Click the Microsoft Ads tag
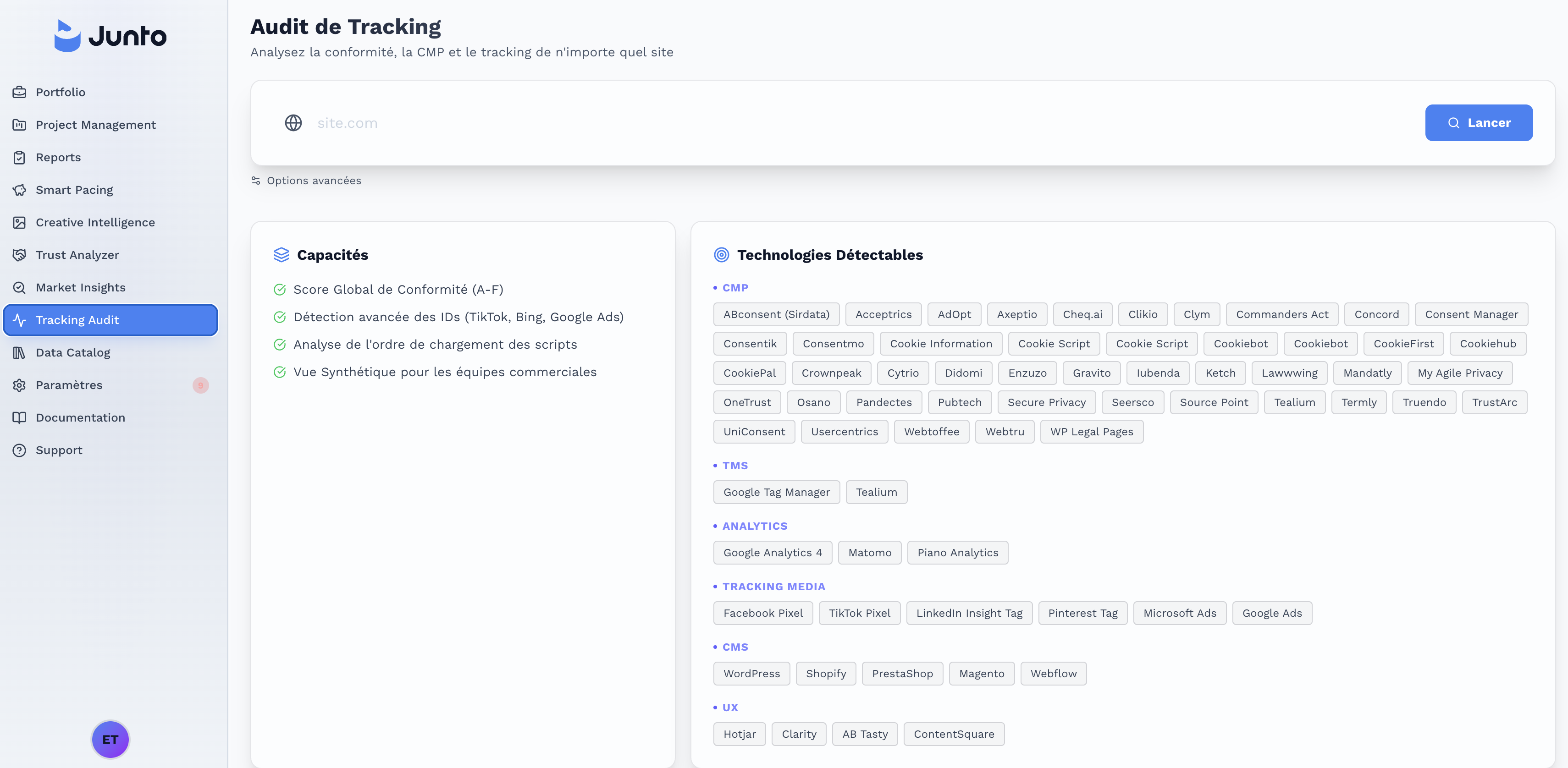This screenshot has height=768, width=1568. [1179, 614]
